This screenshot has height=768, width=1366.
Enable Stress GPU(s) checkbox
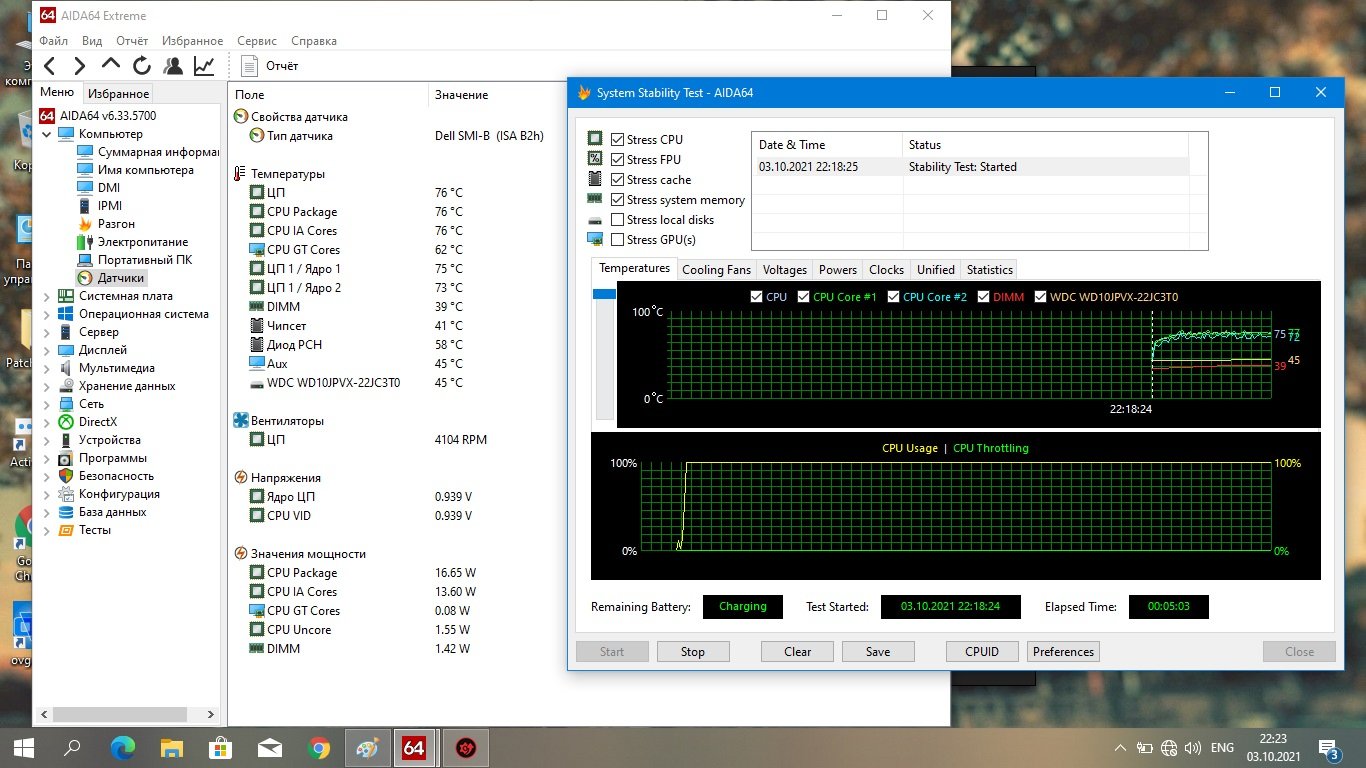click(x=618, y=240)
